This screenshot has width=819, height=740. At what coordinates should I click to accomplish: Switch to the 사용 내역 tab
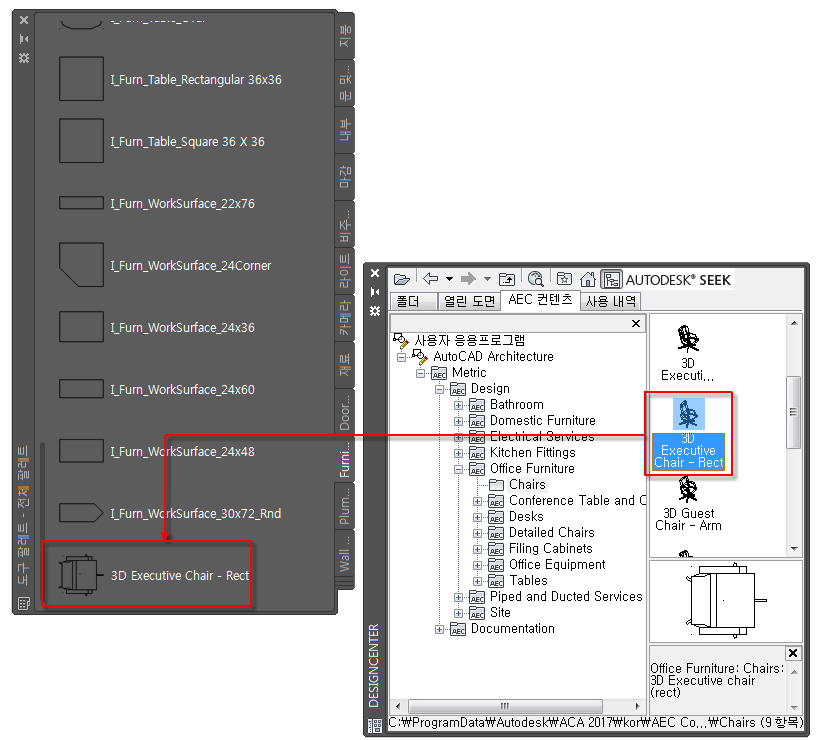610,301
